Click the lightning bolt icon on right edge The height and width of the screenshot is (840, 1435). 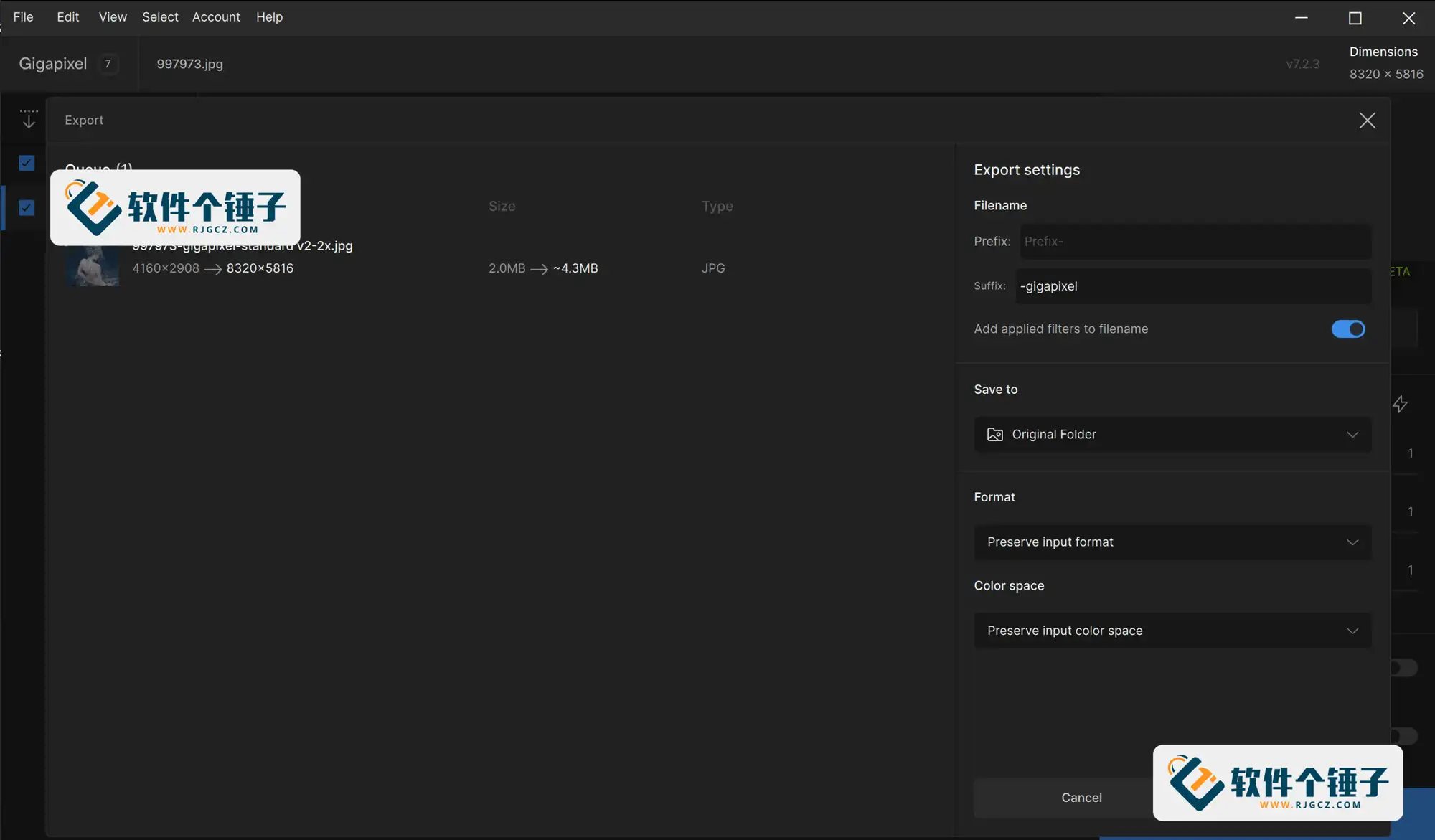[1400, 404]
